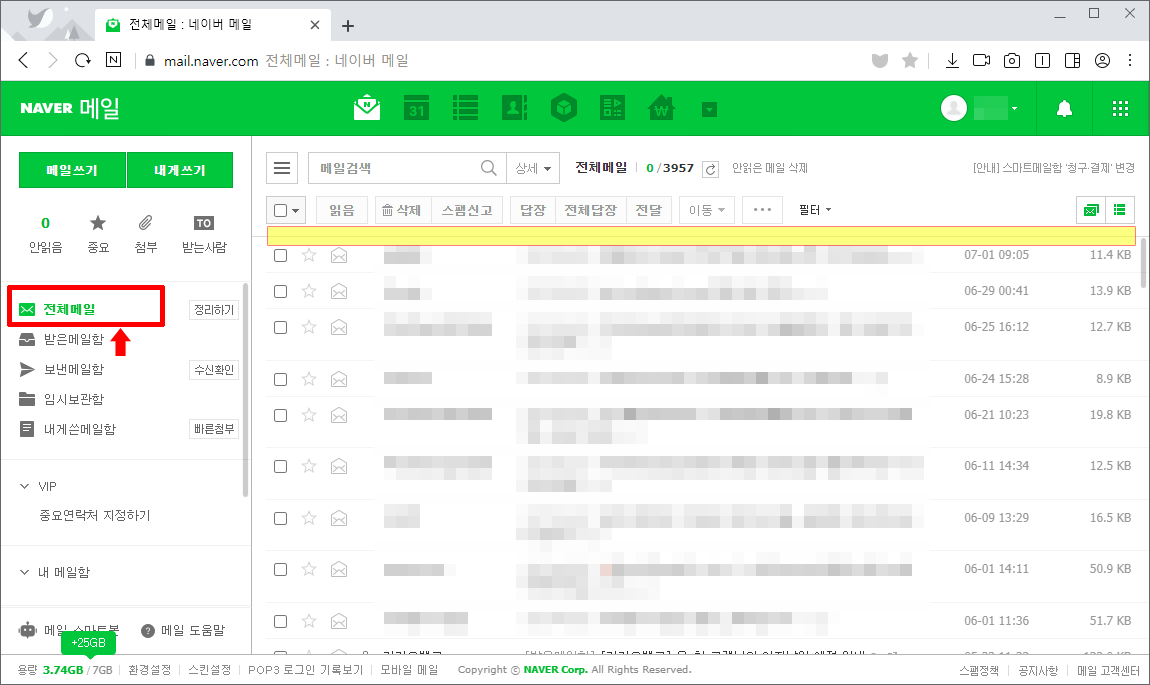Click the profile avatar picture
Screen dimensions: 1150x685
pyautogui.click(x=953, y=109)
